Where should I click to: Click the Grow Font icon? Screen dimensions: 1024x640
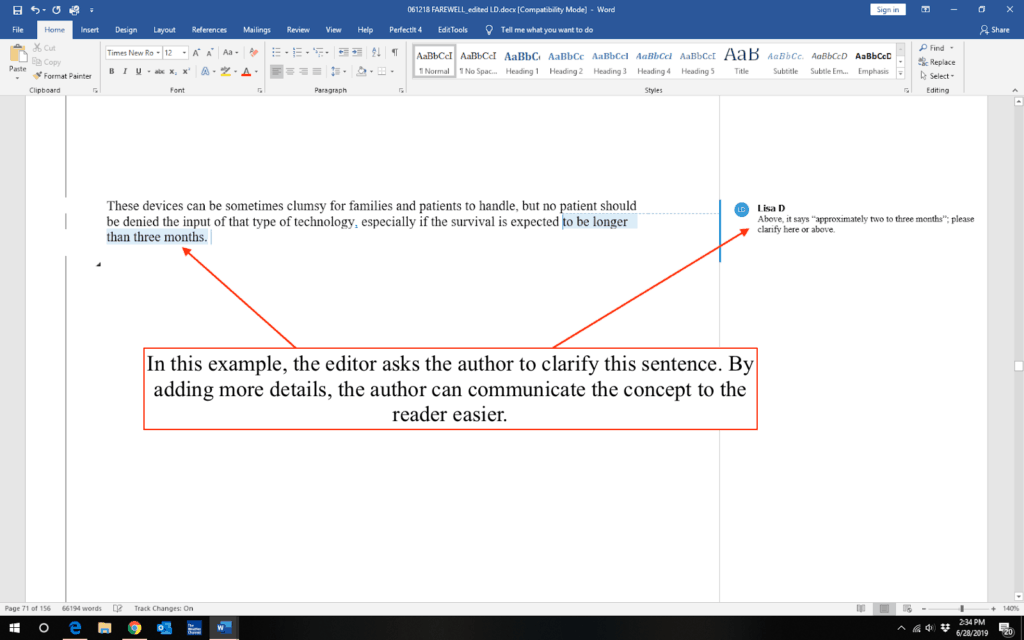coord(196,52)
